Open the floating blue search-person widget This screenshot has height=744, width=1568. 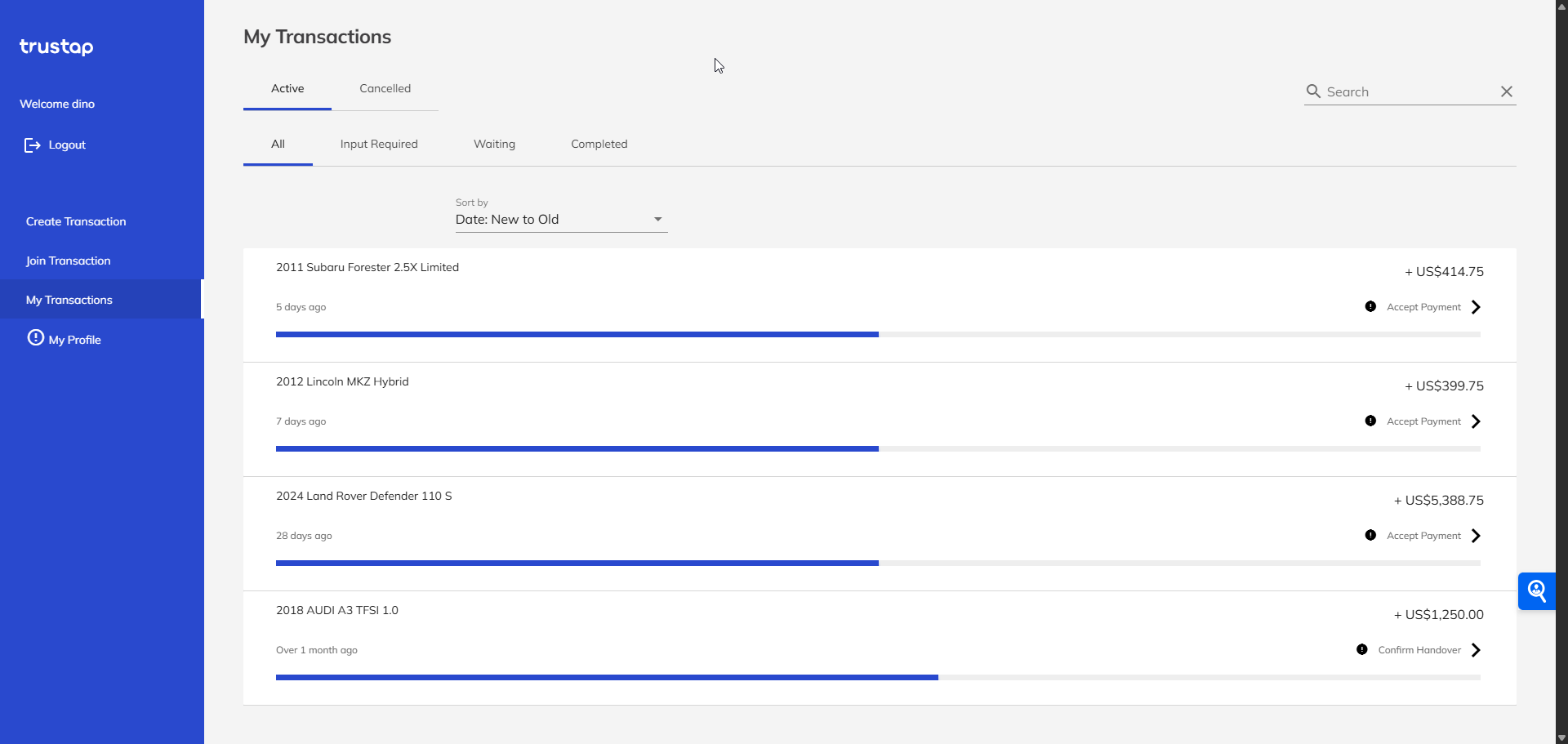click(1536, 590)
